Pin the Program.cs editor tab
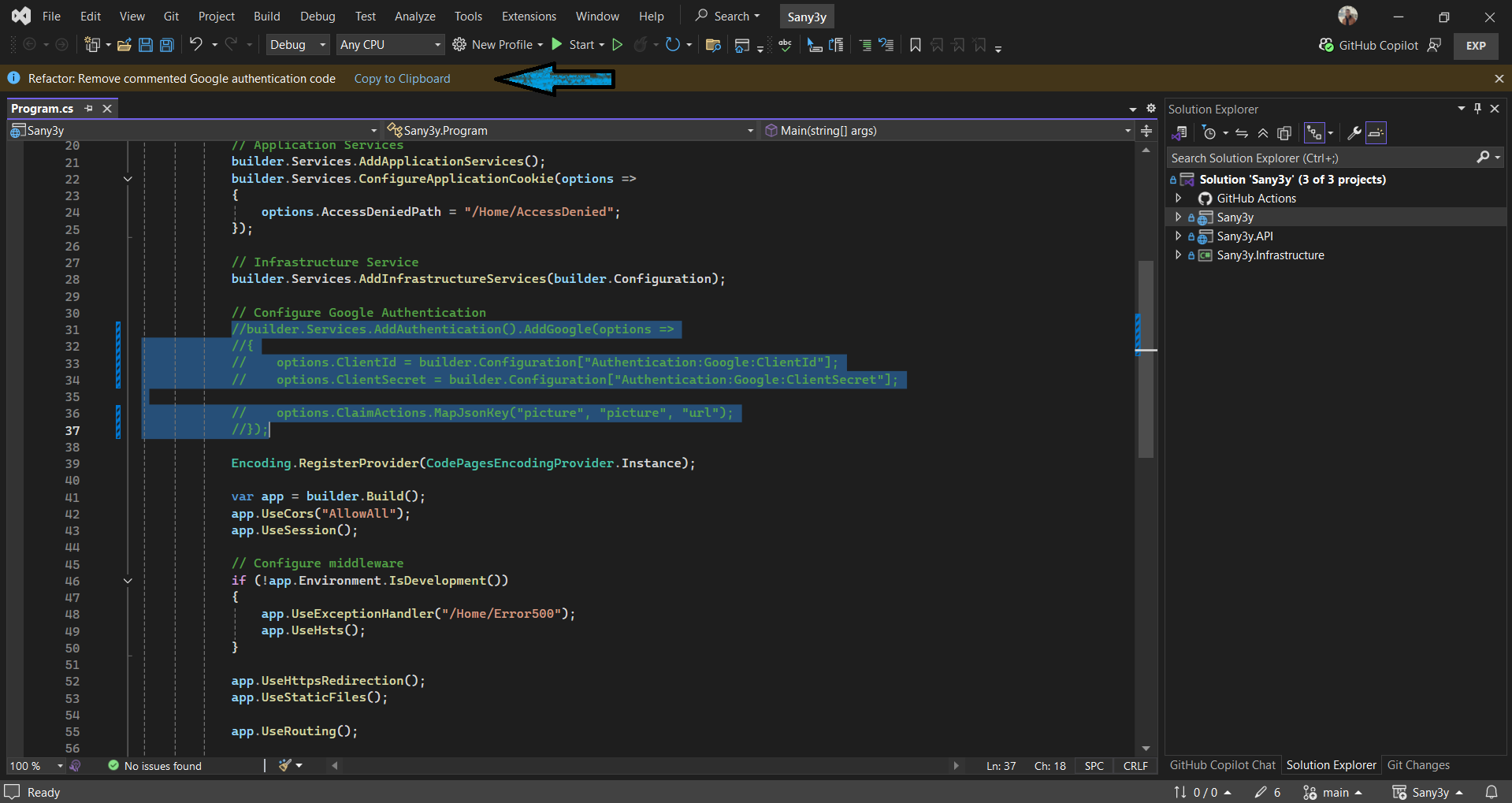This screenshot has height=803, width=1512. [89, 109]
